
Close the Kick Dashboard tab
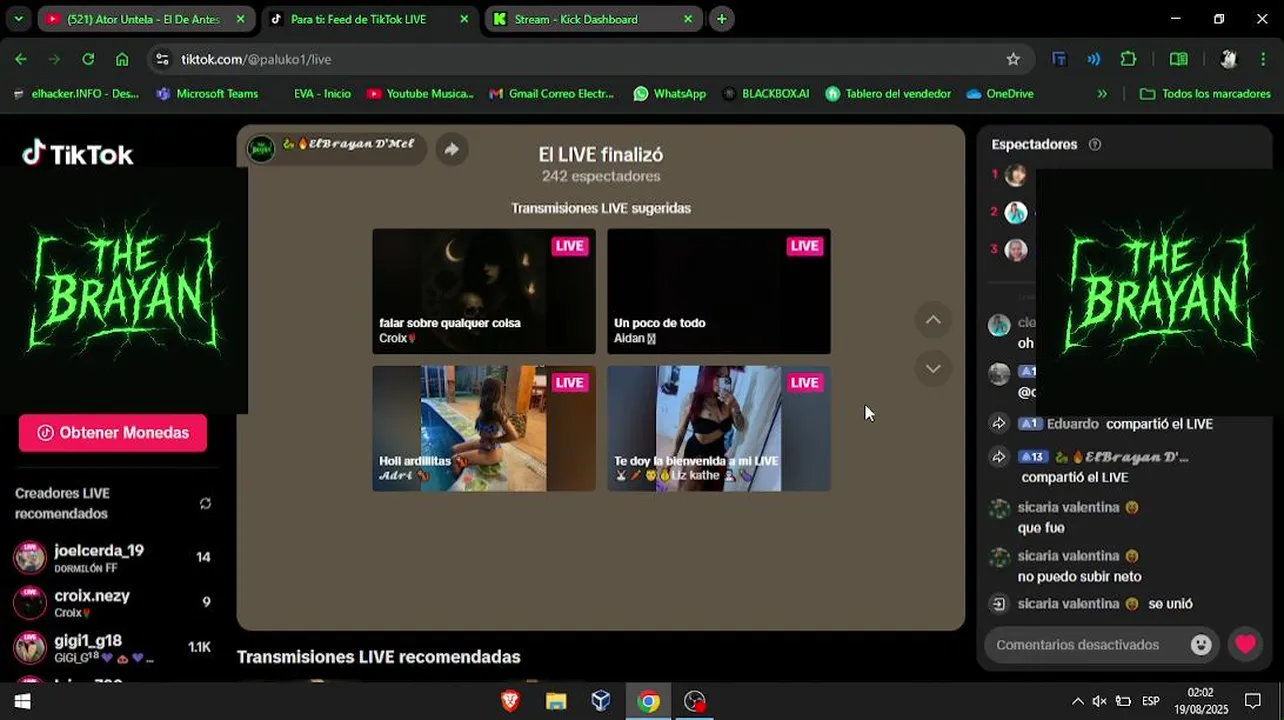(x=688, y=19)
